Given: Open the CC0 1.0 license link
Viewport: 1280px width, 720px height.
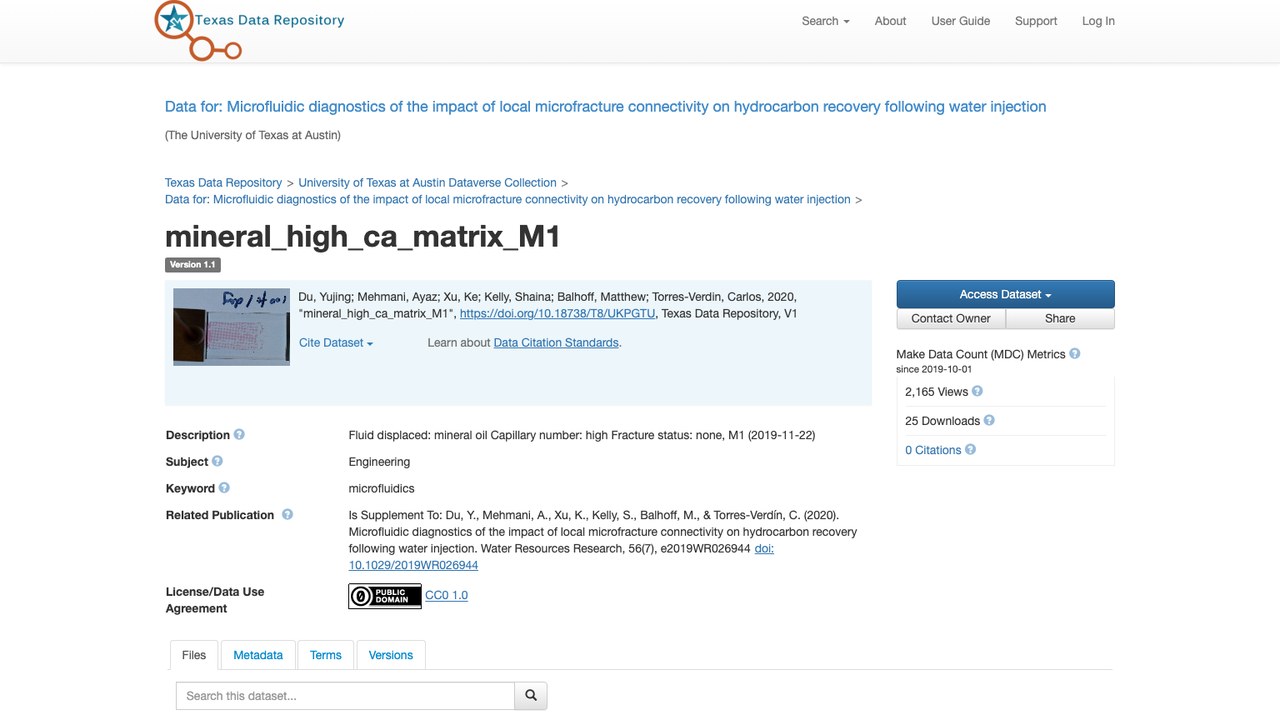Looking at the screenshot, I should coord(447,595).
